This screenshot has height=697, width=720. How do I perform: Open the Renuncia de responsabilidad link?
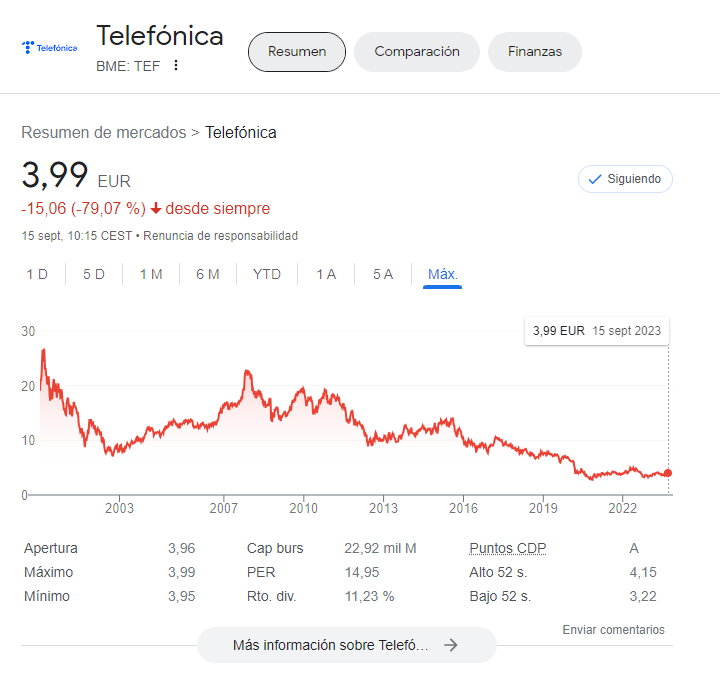(x=220, y=236)
